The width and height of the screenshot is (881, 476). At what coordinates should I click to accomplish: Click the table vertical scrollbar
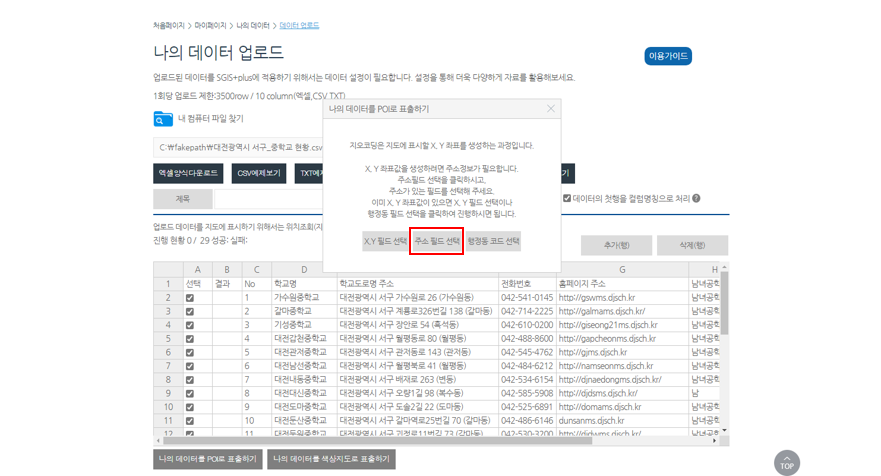click(725, 303)
